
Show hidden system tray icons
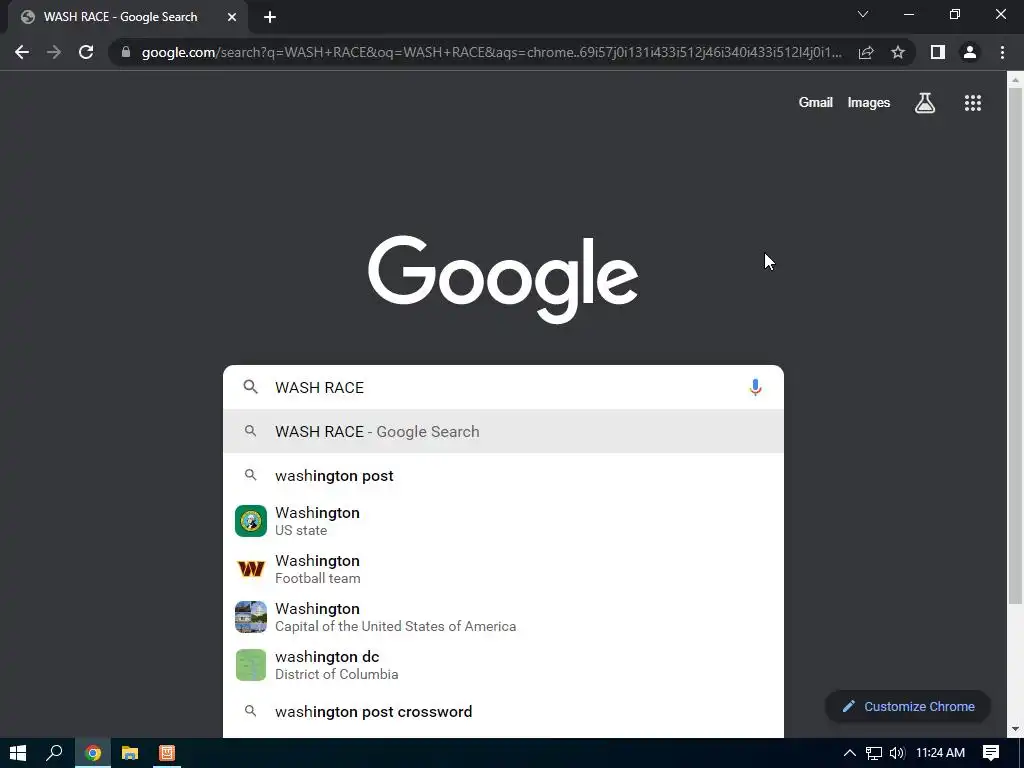(850, 753)
